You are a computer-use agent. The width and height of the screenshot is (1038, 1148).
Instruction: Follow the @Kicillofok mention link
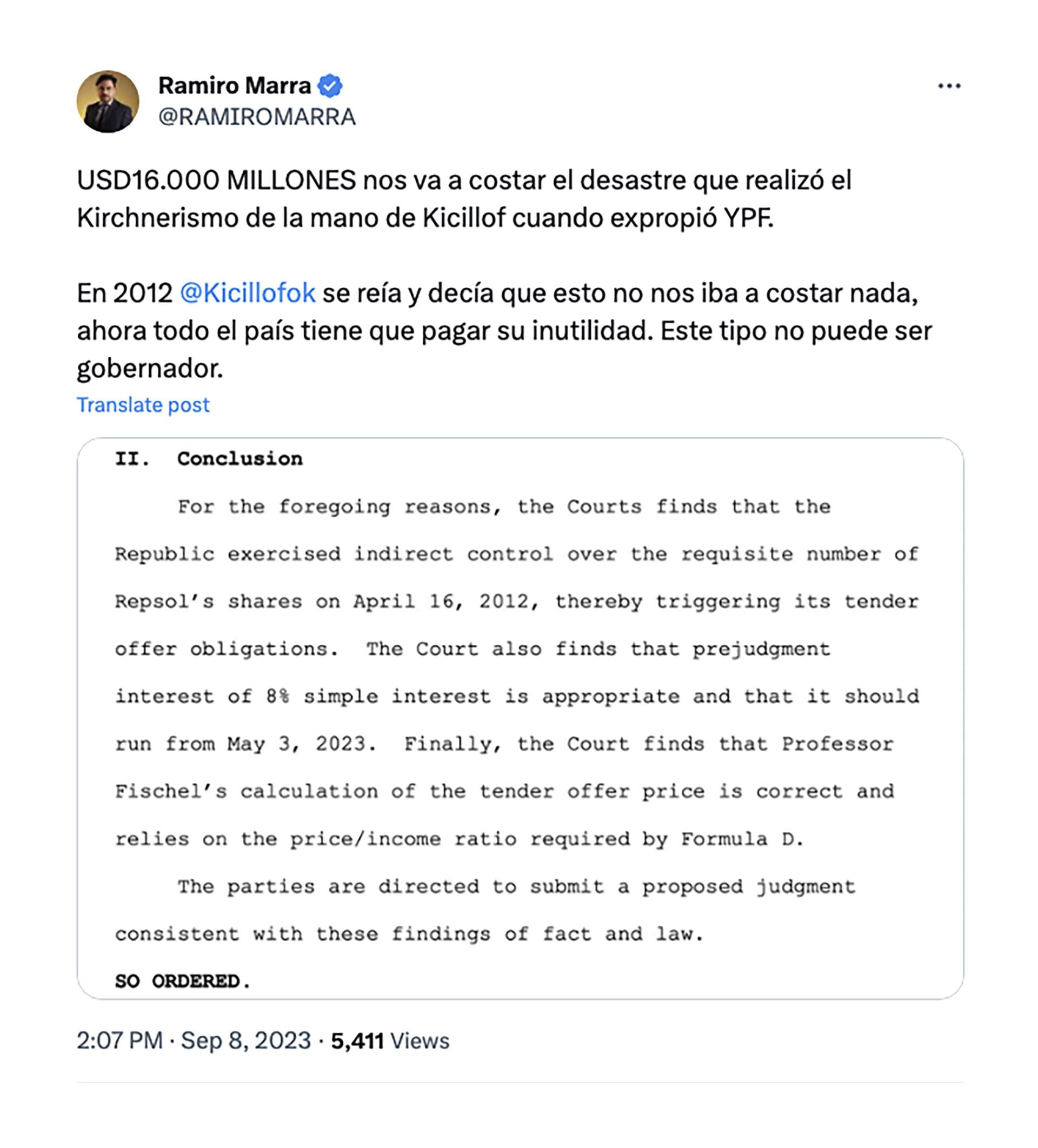247,293
